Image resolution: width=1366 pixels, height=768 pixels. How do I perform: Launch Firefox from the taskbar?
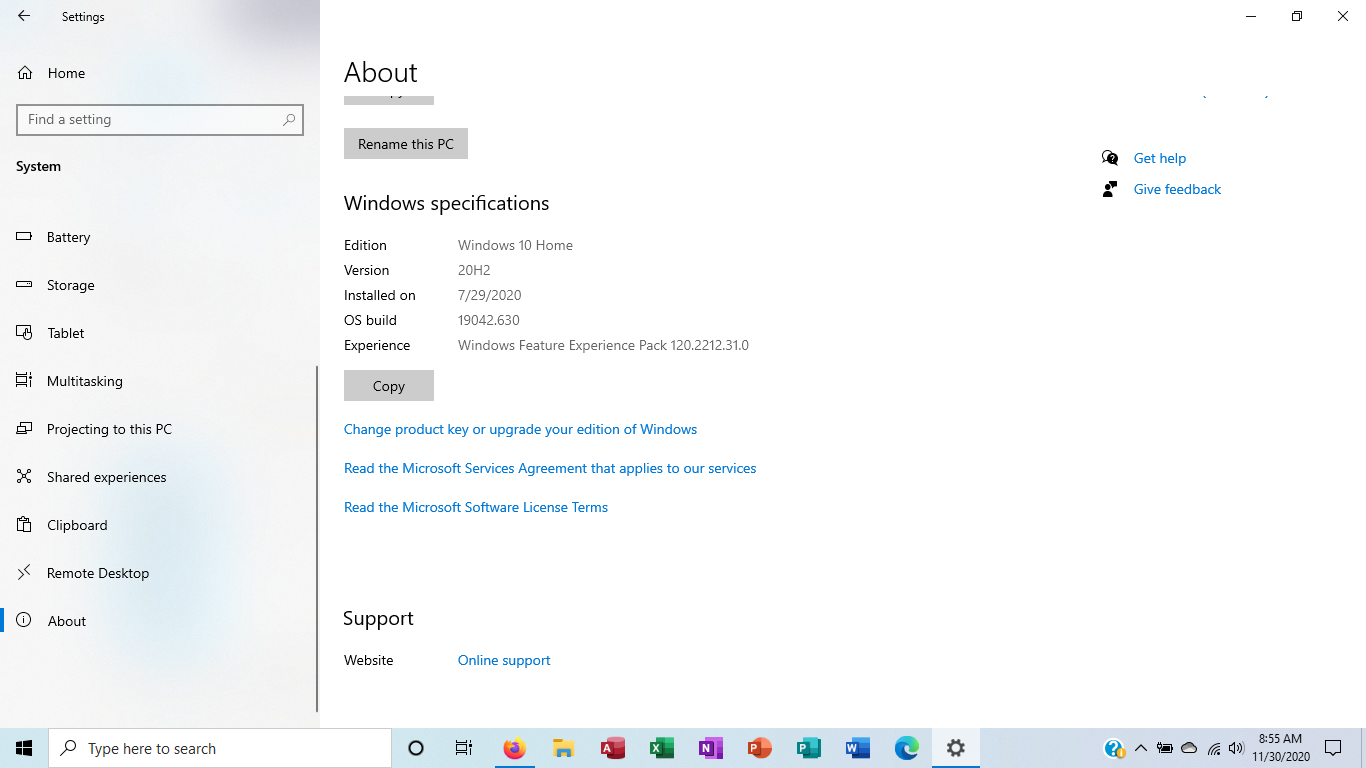[x=514, y=747]
